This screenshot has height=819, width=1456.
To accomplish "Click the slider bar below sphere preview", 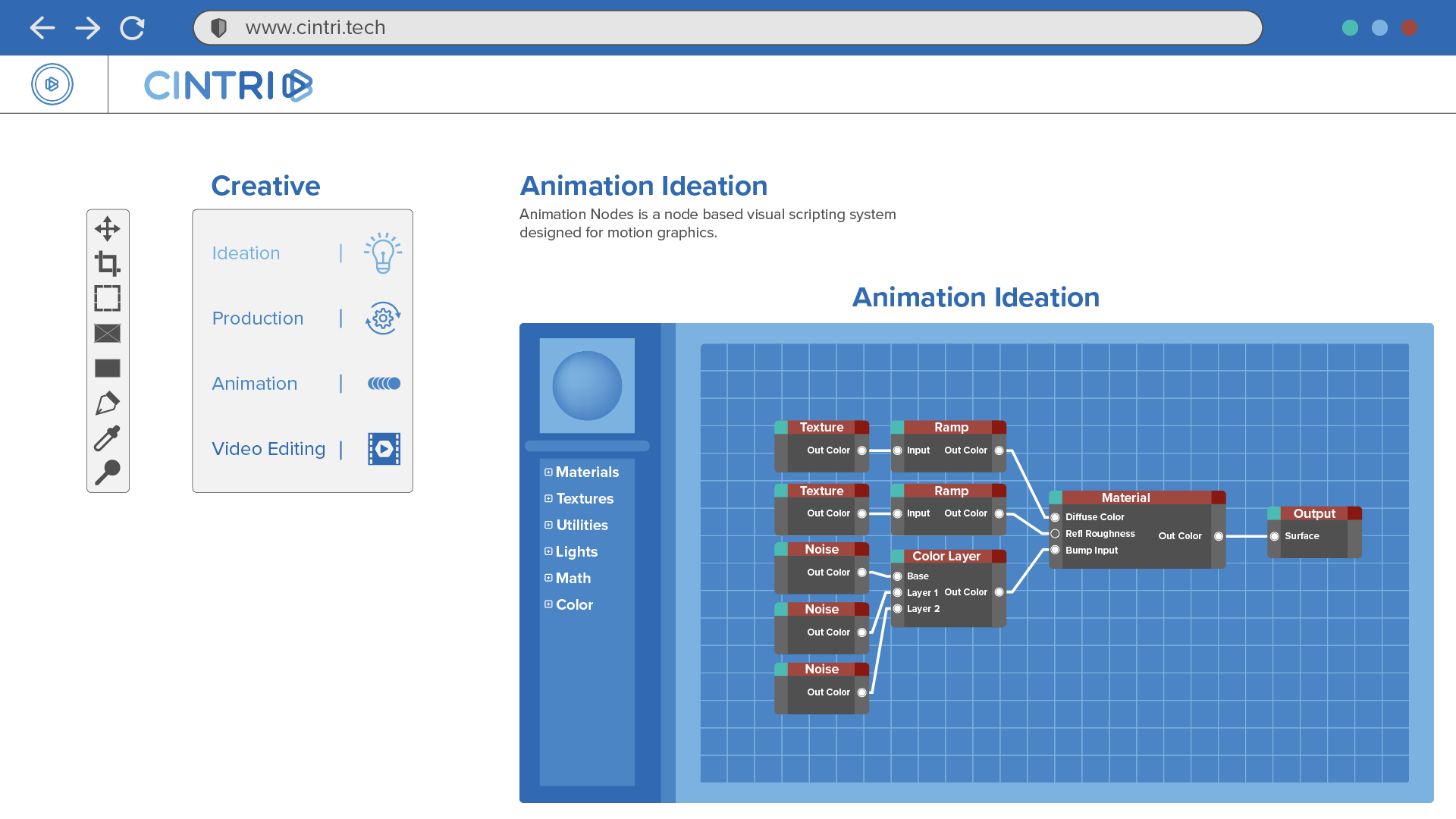I will coord(587,446).
